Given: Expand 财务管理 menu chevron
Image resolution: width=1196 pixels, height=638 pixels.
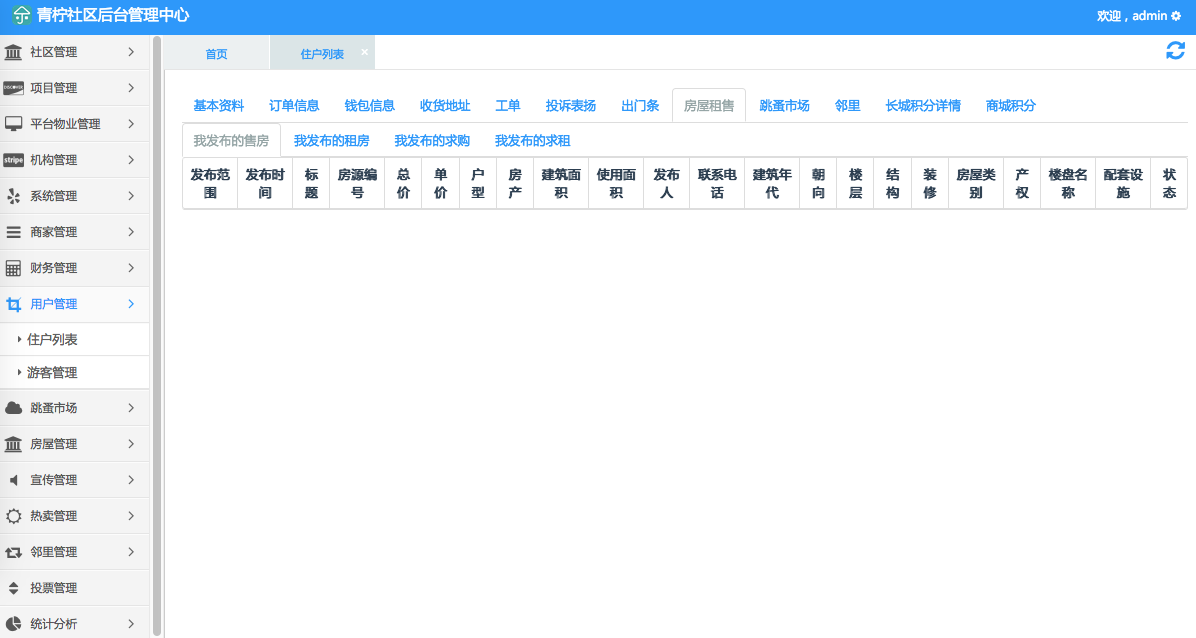Looking at the screenshot, I should coord(131,268).
